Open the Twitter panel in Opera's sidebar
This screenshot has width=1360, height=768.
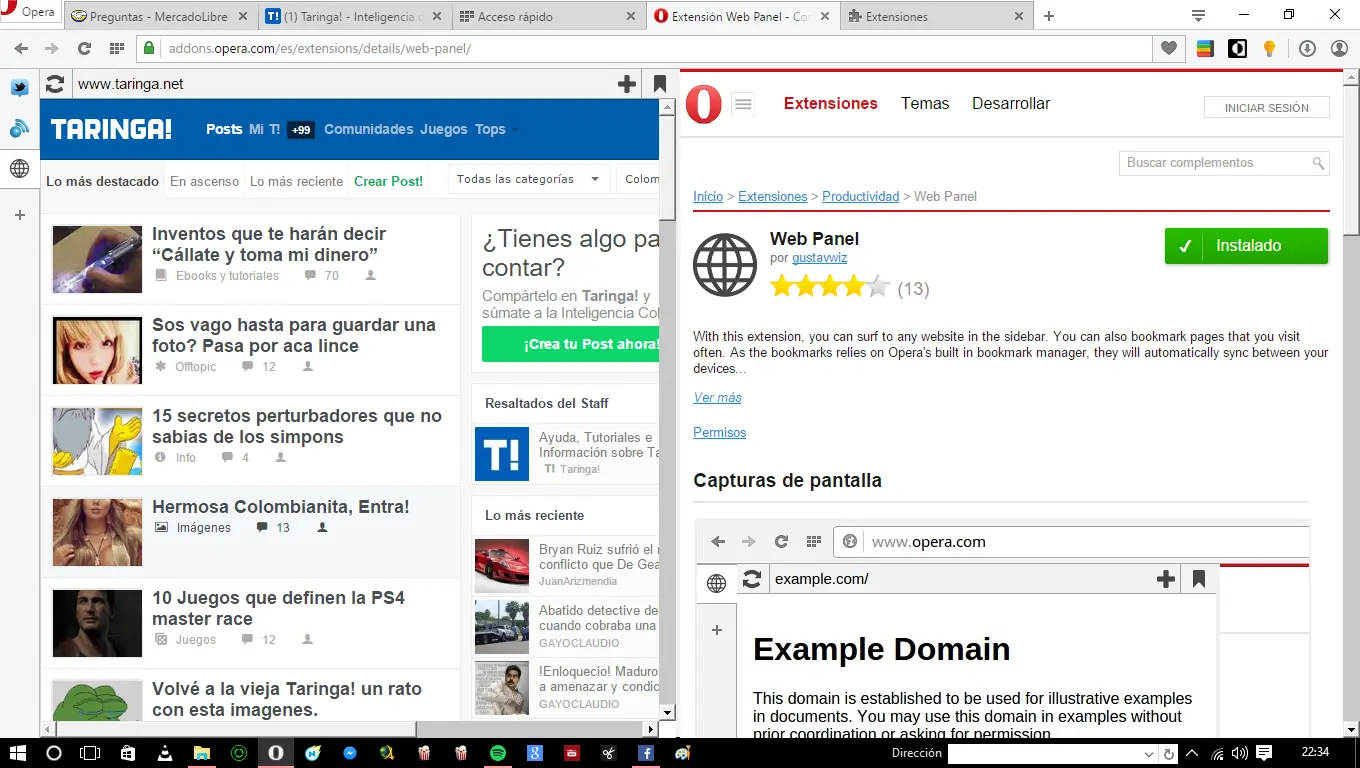click(x=19, y=88)
